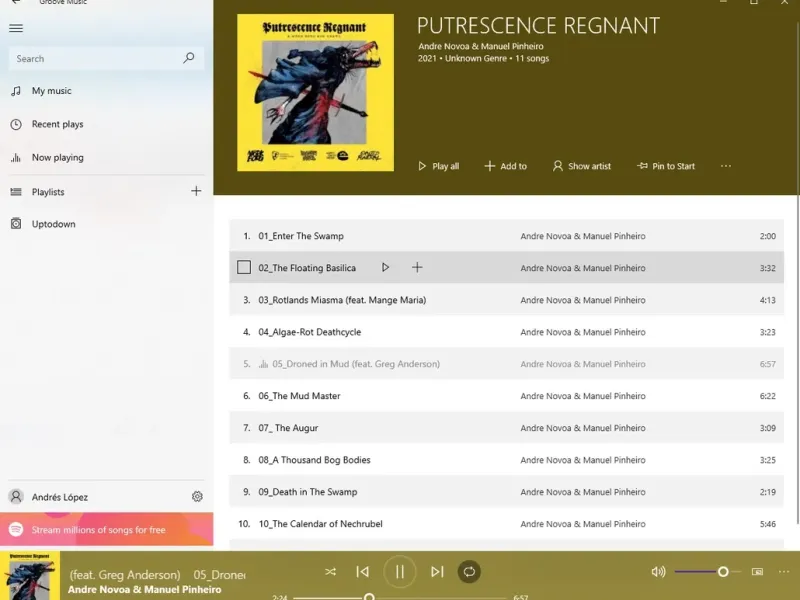
Task: Click Stream millions of songs banner
Action: (x=106, y=530)
